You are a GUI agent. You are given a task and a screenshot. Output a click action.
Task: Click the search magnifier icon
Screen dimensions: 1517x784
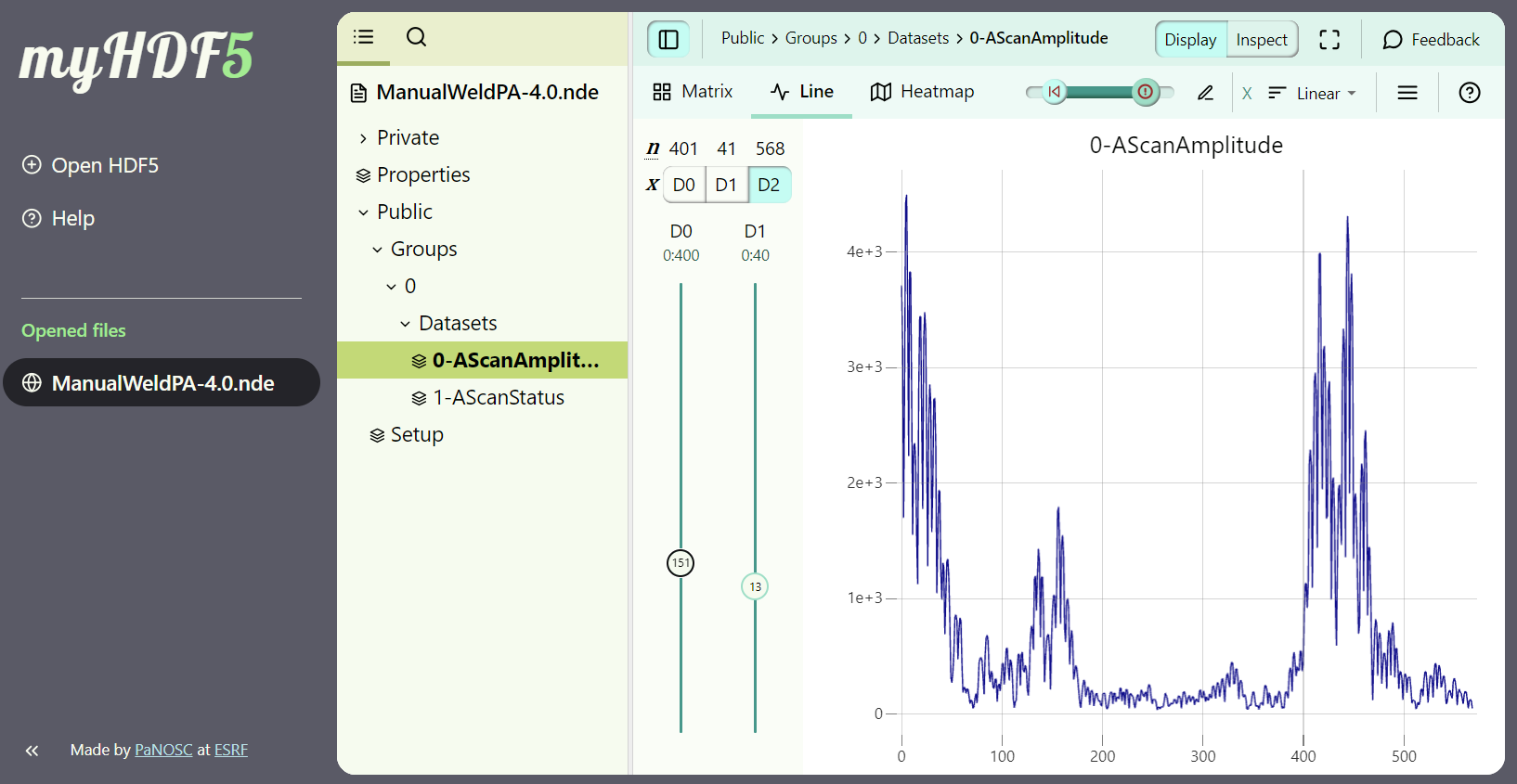point(416,37)
